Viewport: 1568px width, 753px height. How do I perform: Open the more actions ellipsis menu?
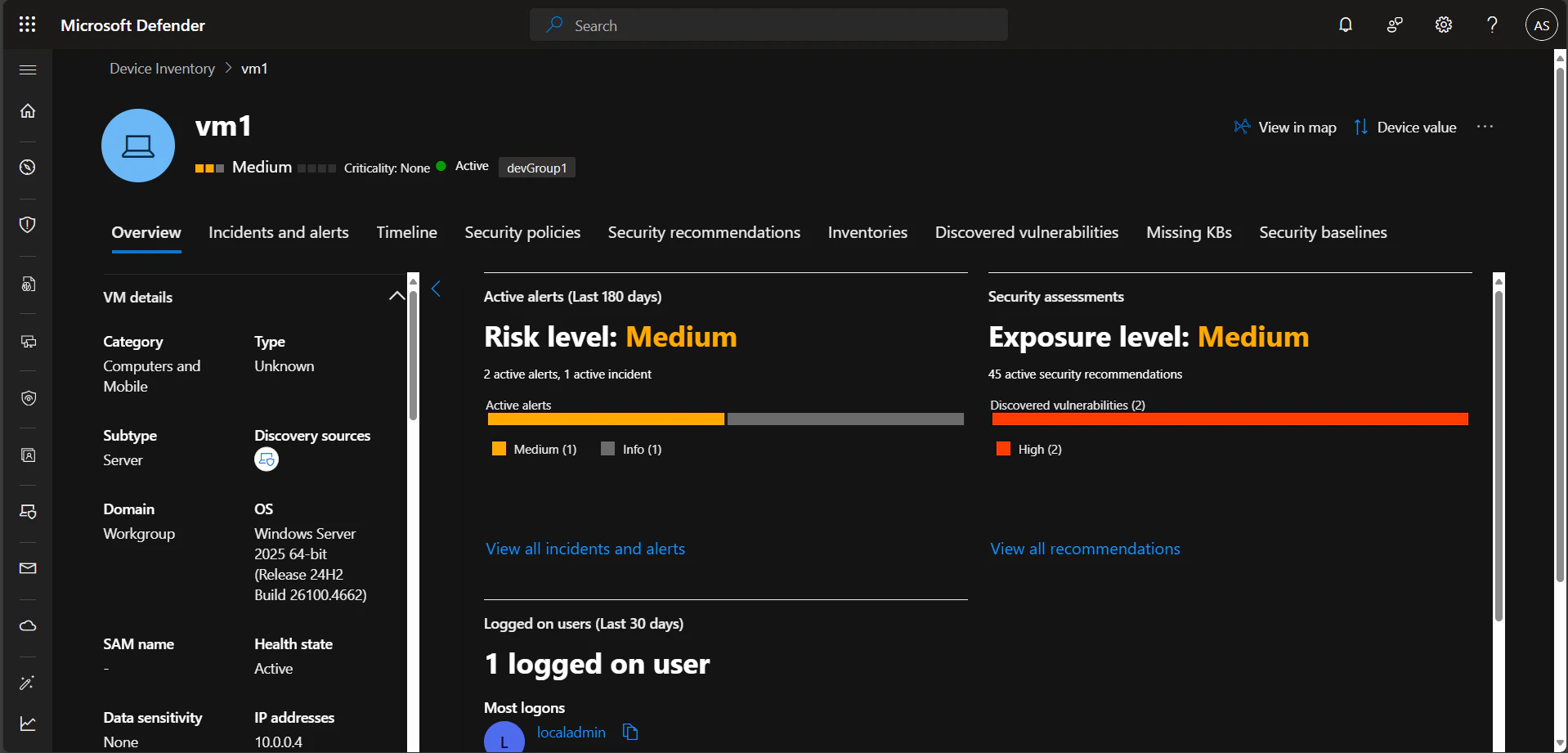[1485, 127]
